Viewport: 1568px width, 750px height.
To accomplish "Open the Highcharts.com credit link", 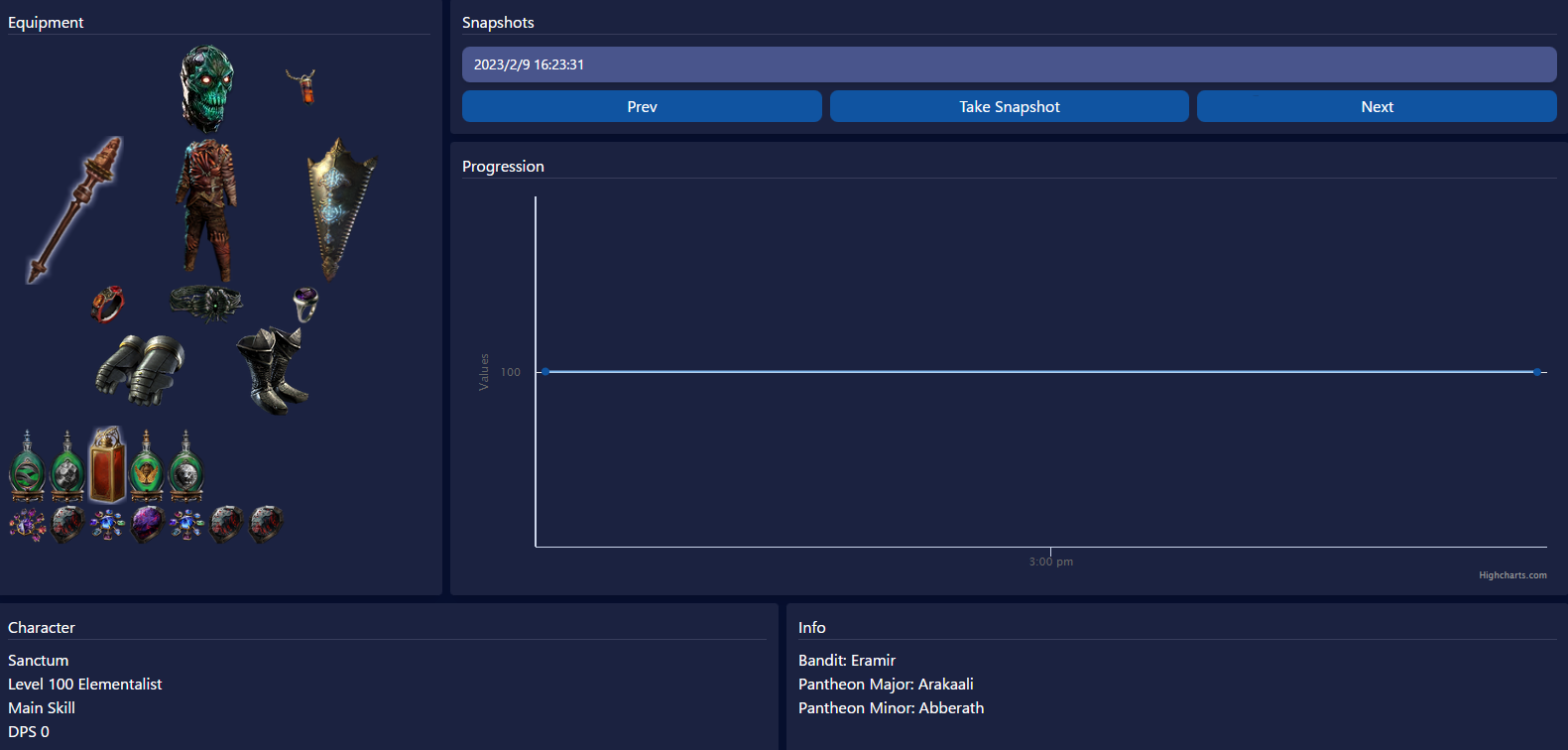I will pyautogui.click(x=1512, y=575).
